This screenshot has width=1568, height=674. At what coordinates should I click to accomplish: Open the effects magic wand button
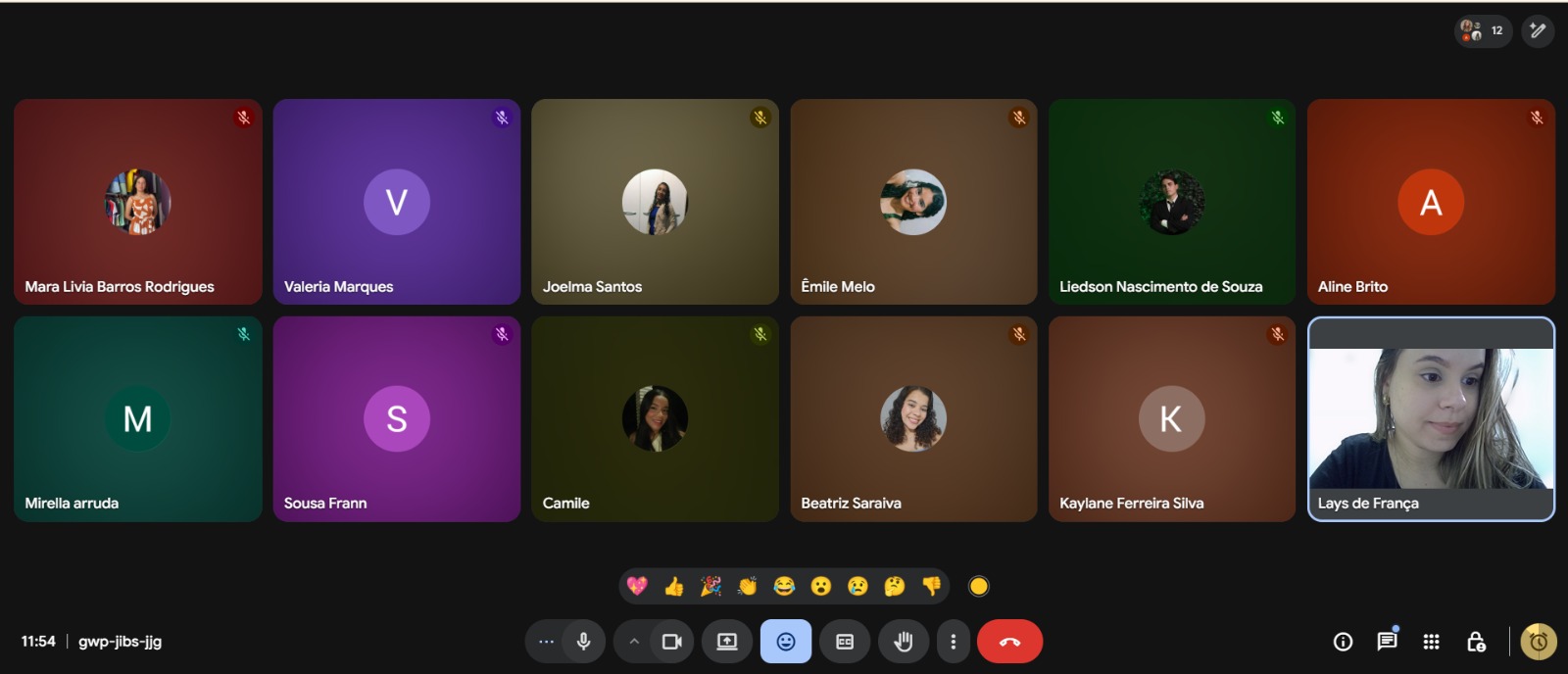coord(1538,30)
